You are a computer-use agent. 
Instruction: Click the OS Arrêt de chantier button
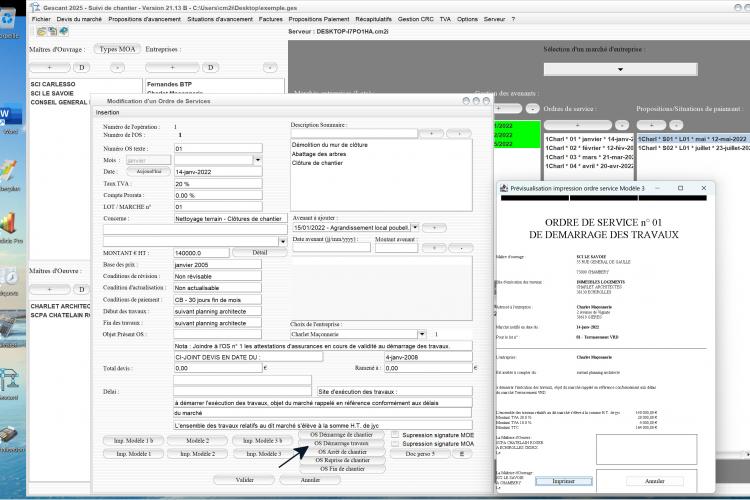pos(342,452)
